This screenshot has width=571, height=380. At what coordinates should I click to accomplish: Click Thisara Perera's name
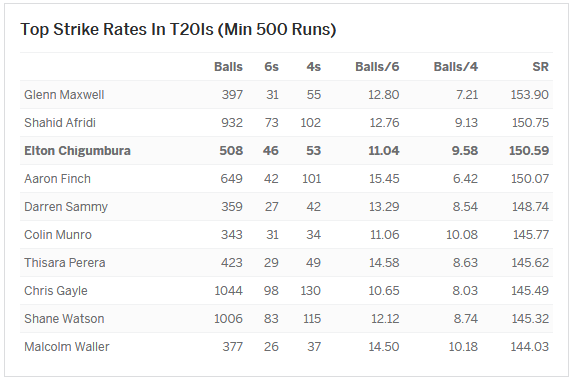coord(65,263)
